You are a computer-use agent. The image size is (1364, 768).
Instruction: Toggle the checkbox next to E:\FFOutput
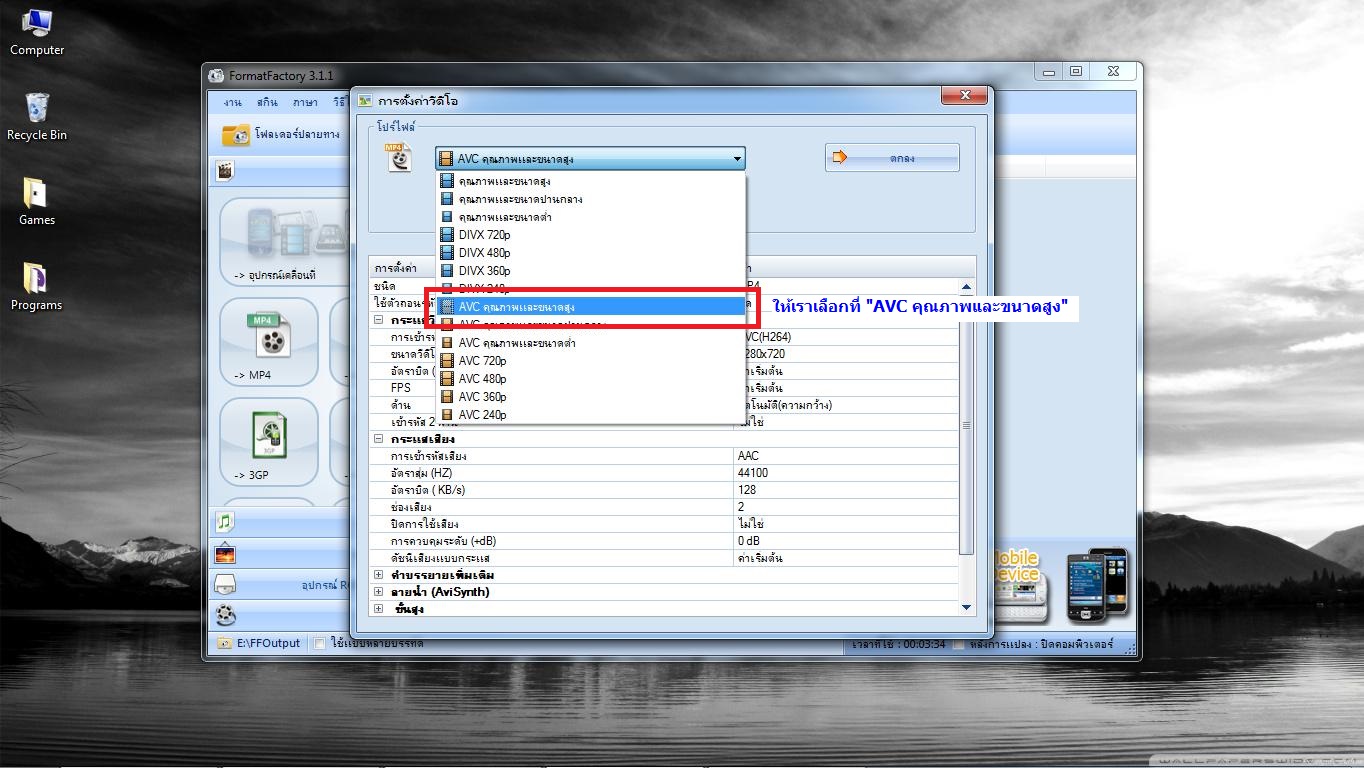pos(319,643)
